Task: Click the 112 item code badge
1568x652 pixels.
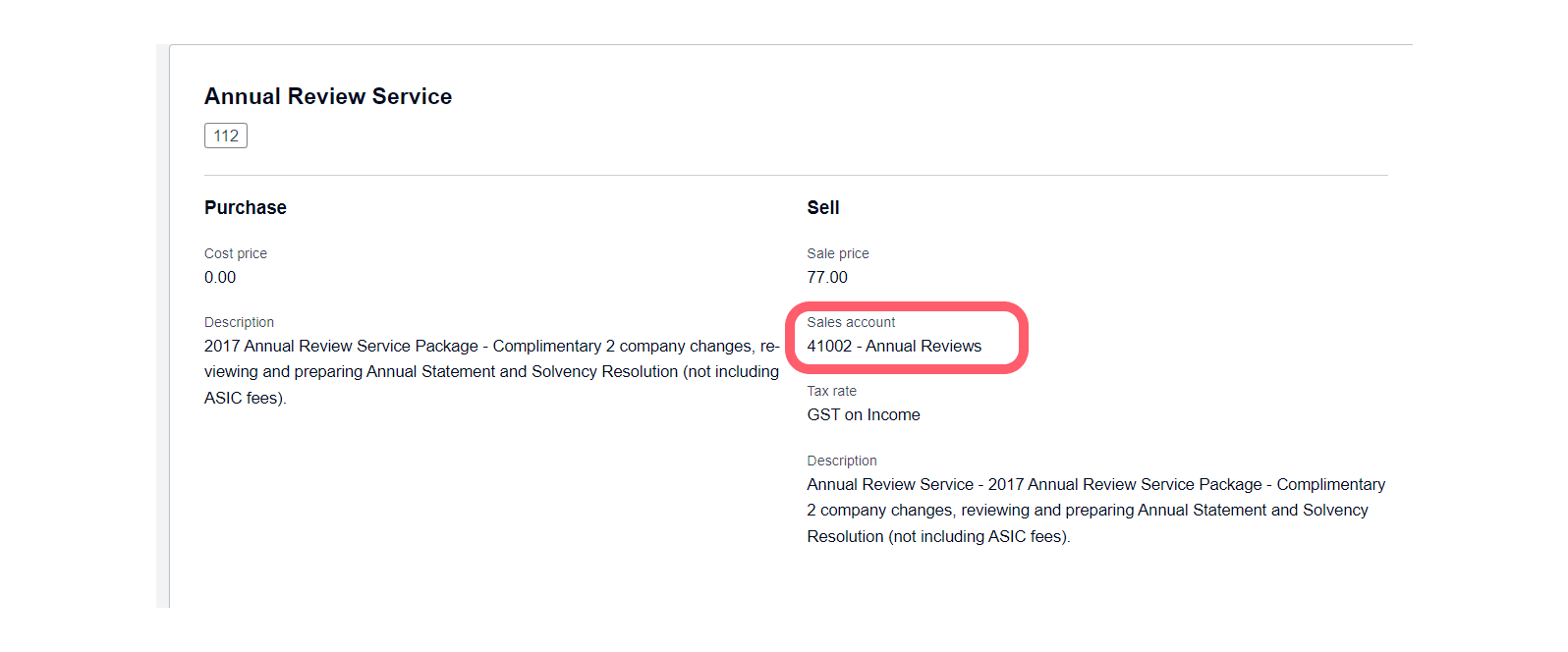Action: click(x=225, y=135)
